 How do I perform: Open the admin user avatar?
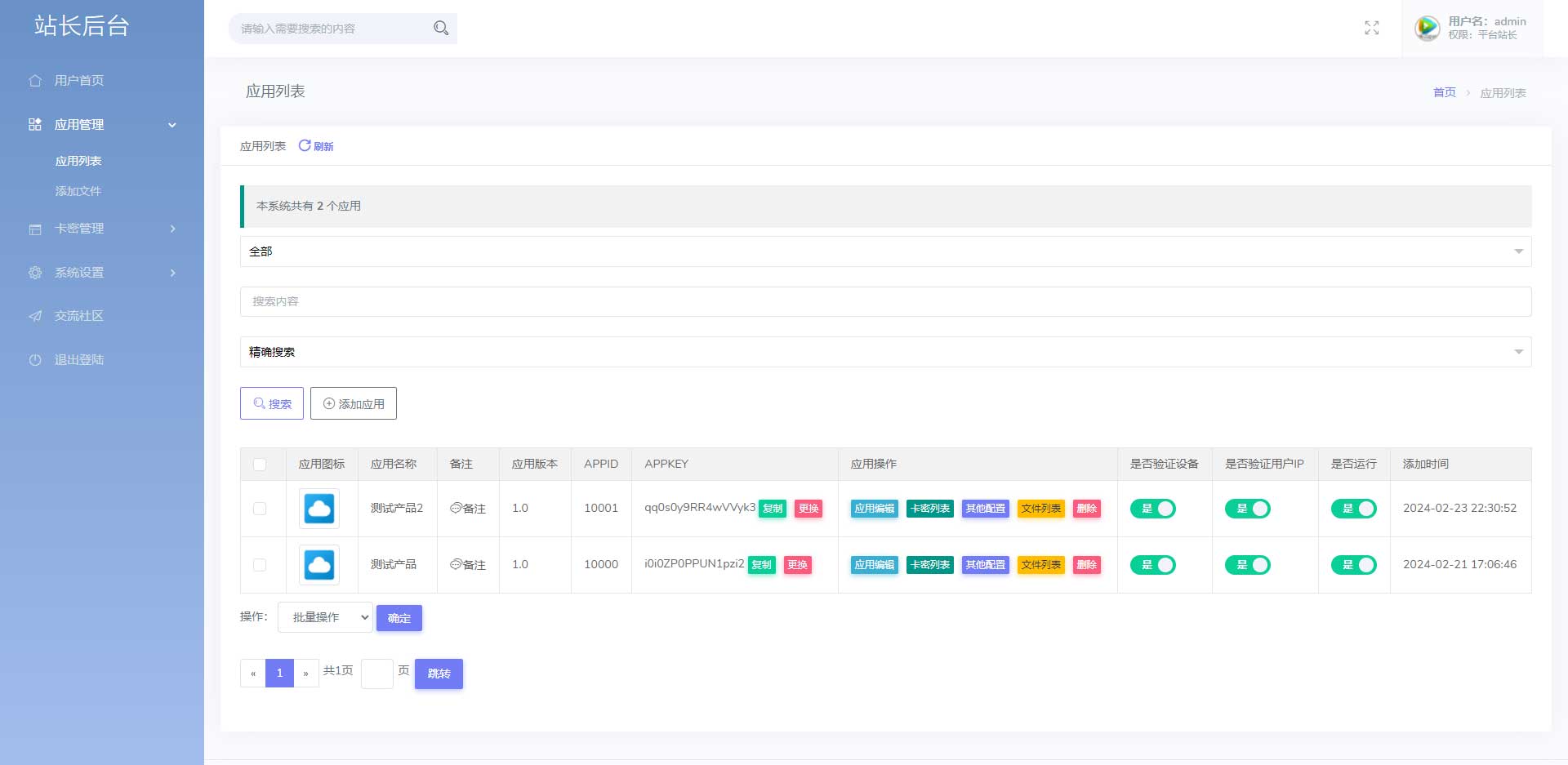point(1427,28)
